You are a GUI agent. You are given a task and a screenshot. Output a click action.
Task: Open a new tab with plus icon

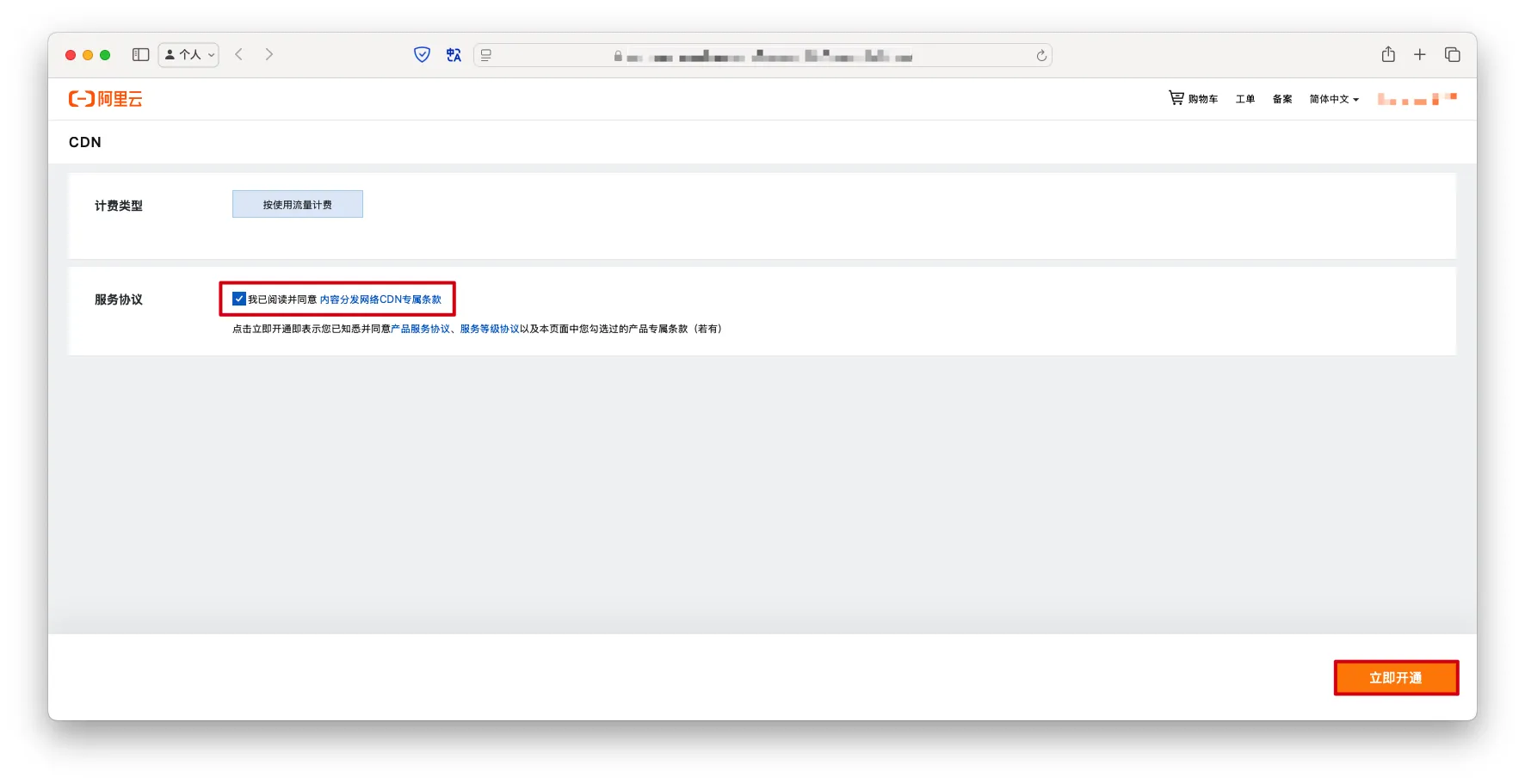(1420, 54)
